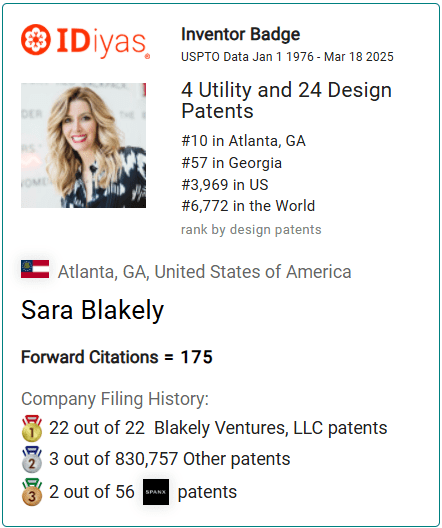Viewport: 442px width, 528px height.
Task: Click the #57 in Georgia rank
Action: point(231,163)
